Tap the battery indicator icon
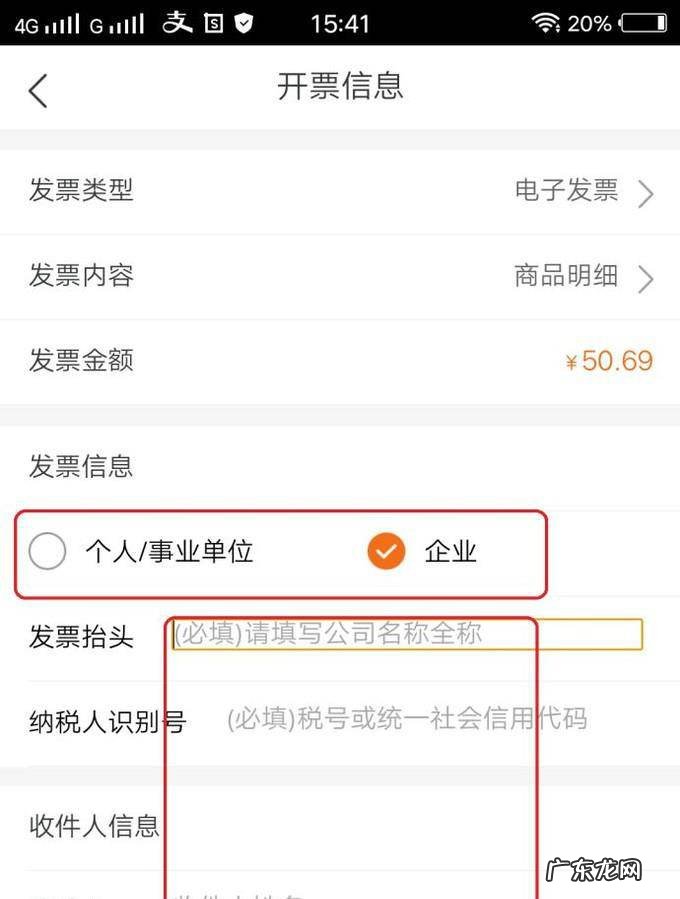 [643, 23]
